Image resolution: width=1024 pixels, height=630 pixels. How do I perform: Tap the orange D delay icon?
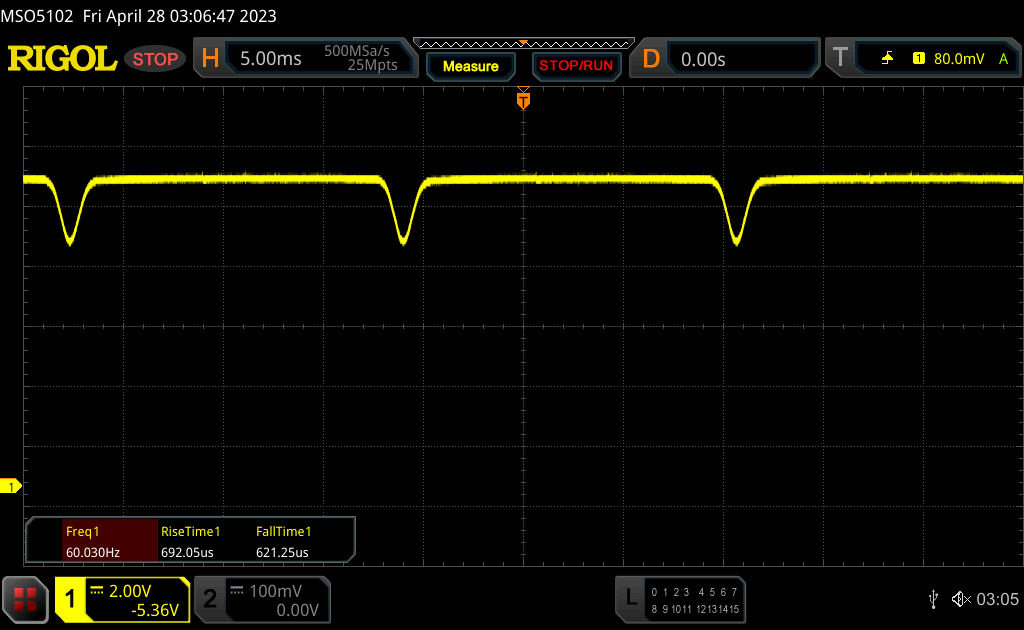(651, 59)
